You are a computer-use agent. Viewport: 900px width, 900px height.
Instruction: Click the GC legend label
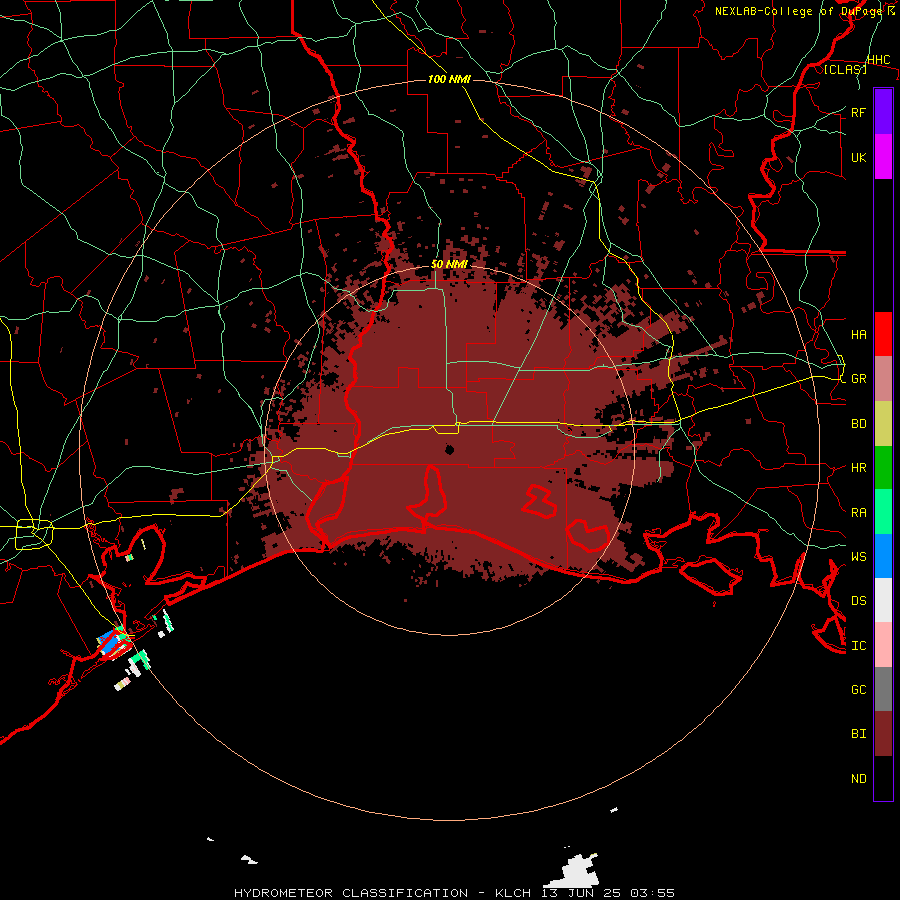(x=858, y=689)
